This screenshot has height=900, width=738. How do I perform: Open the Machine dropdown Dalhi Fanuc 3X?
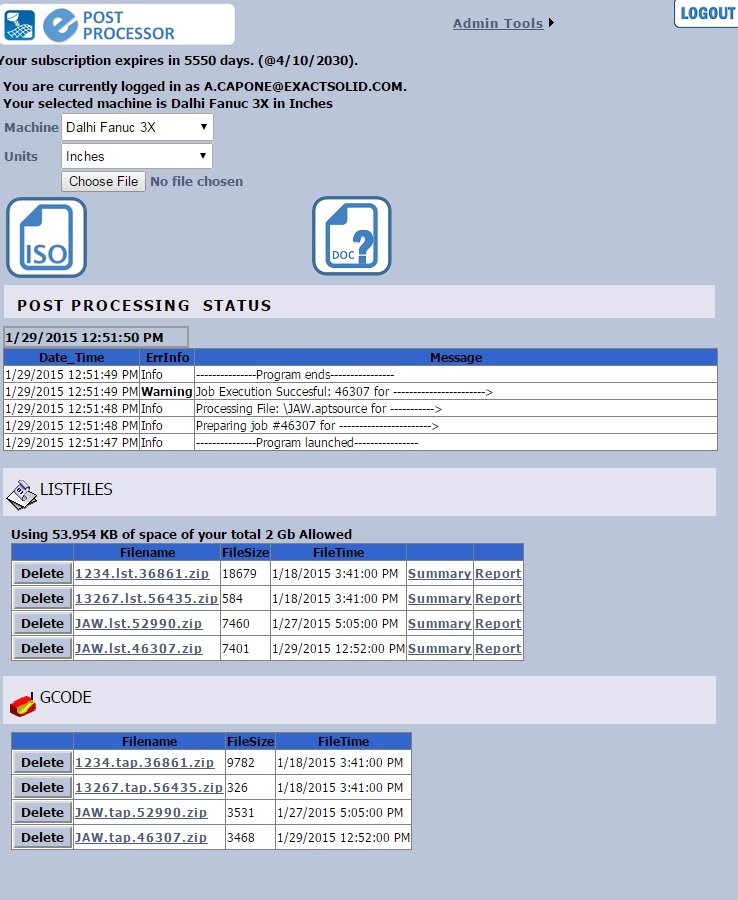click(137, 127)
